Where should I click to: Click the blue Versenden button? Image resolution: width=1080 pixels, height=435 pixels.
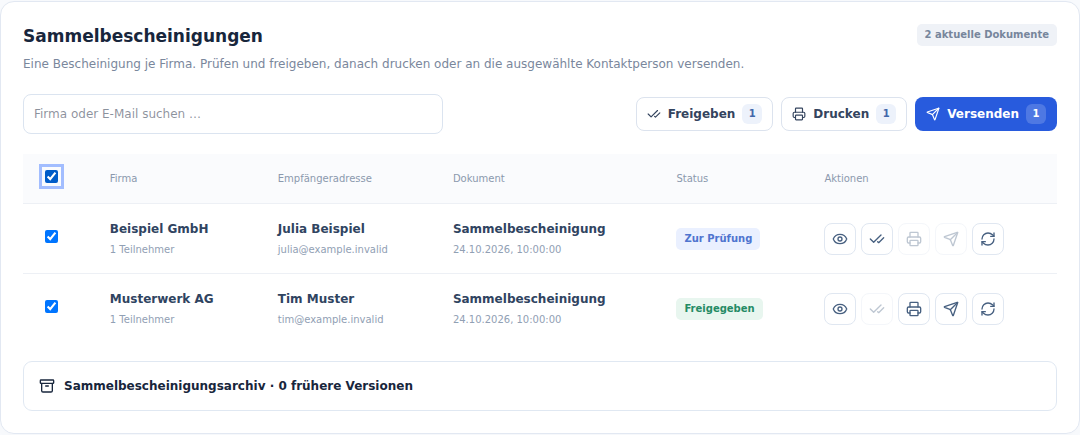[x=986, y=114]
